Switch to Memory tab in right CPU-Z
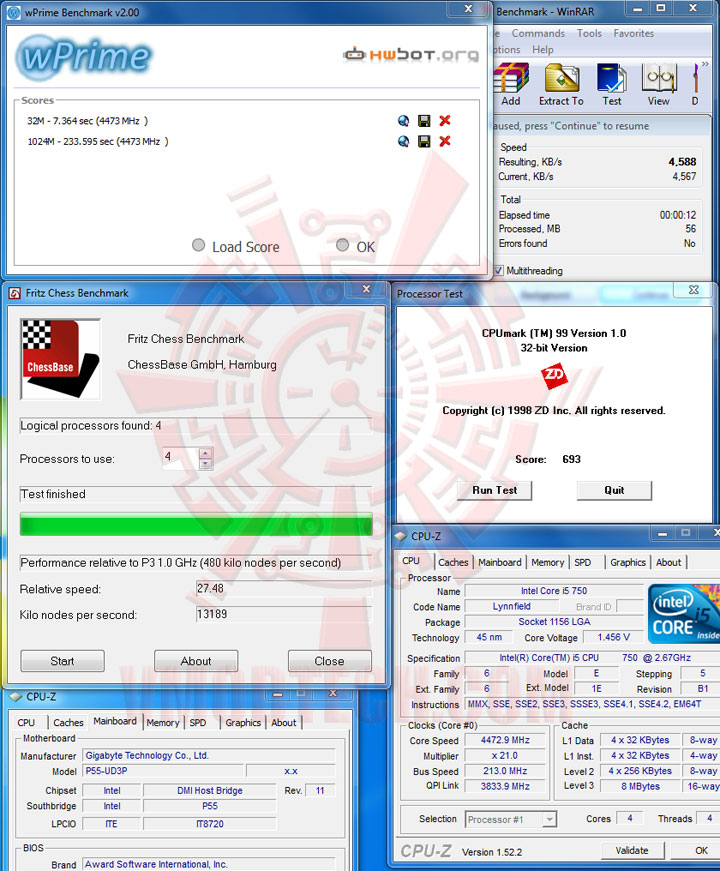720x871 pixels. (547, 562)
